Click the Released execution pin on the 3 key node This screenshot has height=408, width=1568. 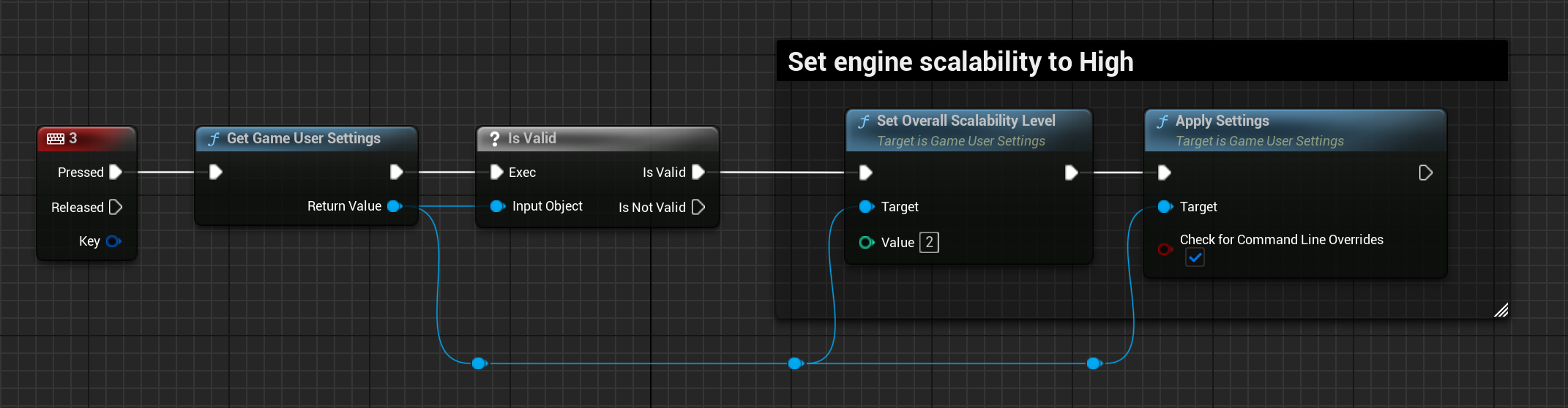(x=116, y=207)
